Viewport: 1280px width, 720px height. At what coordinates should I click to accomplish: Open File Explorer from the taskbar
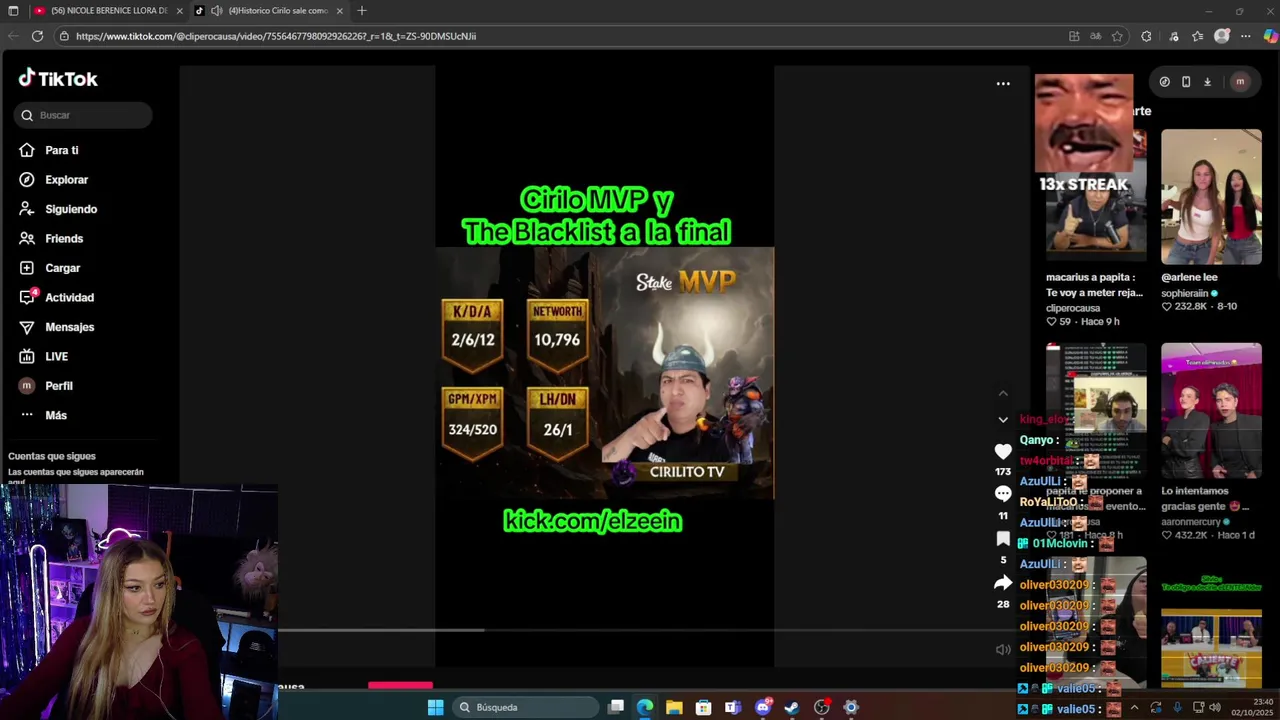[674, 707]
